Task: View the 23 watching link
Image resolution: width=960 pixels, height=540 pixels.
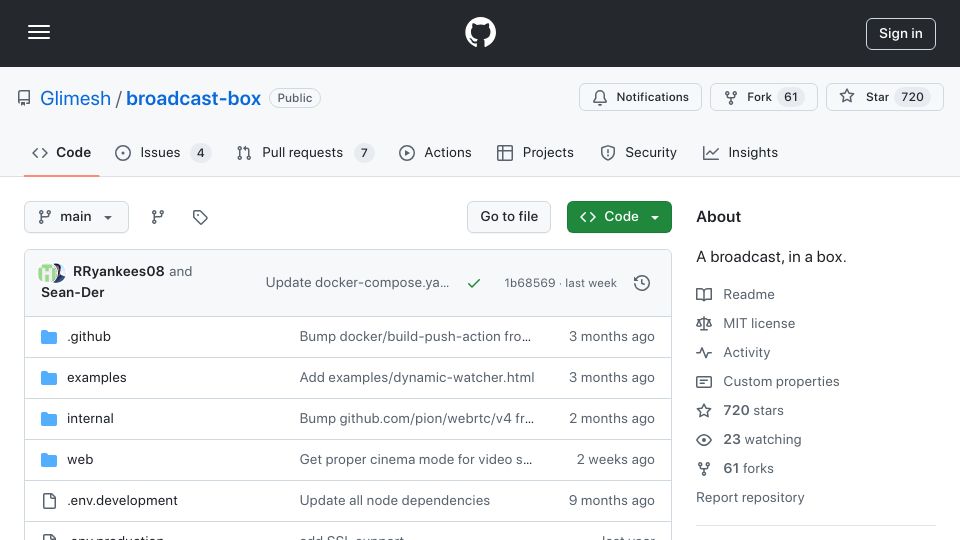Action: (x=762, y=440)
